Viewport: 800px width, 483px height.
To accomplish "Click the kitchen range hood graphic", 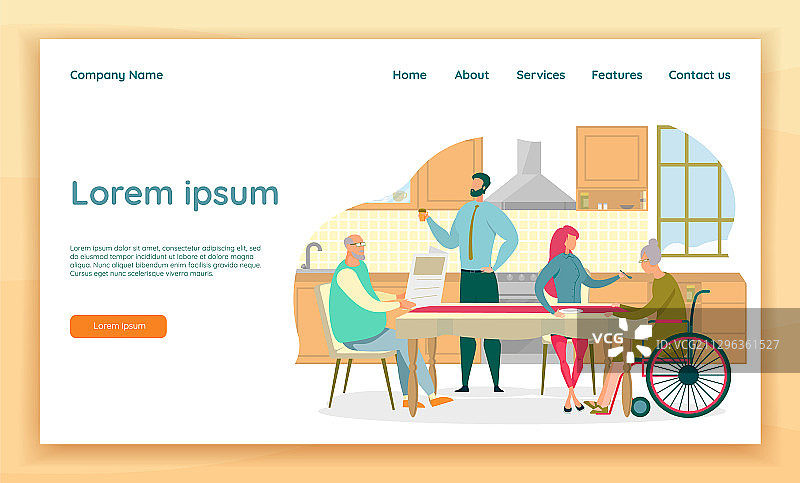I will pos(530,175).
